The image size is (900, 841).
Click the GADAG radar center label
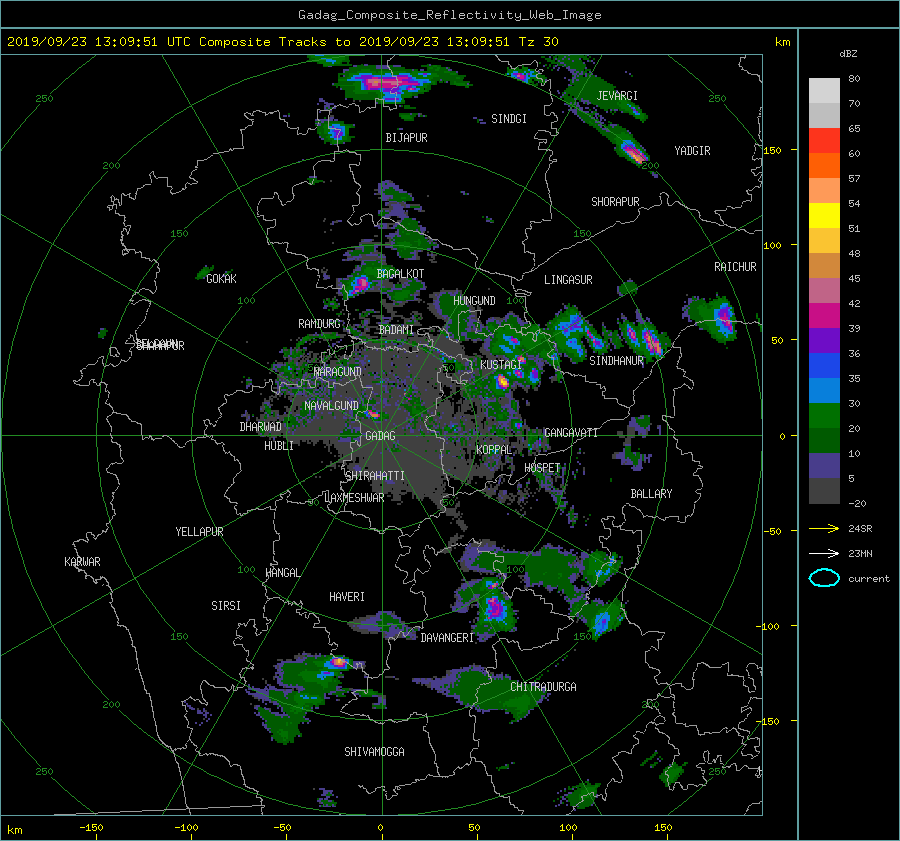click(380, 436)
